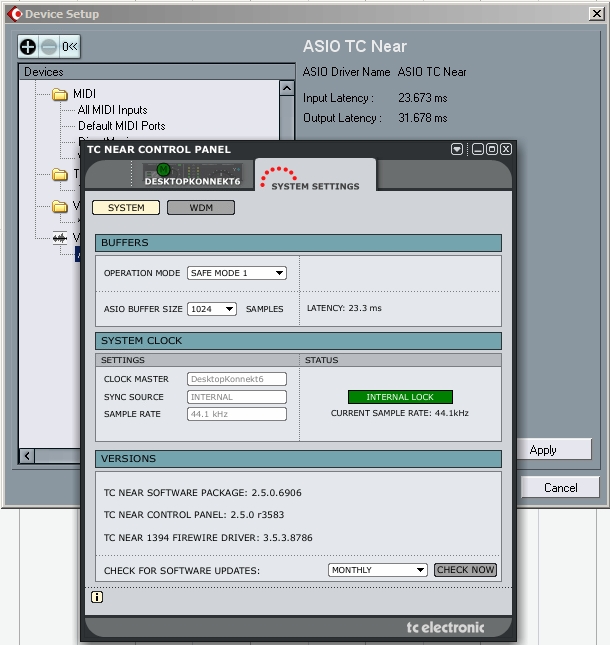Switch to the WDM view toggle

point(200,208)
